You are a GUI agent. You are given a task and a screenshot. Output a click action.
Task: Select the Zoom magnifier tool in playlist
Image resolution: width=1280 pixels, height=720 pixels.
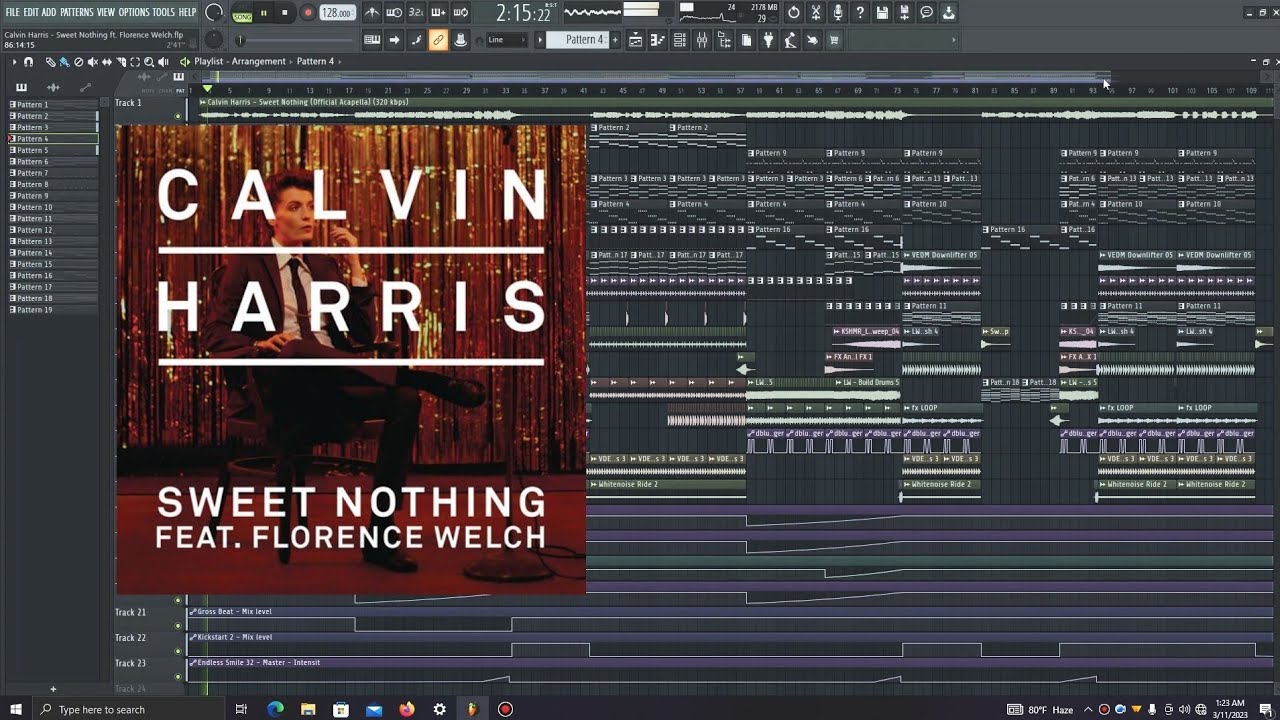(x=150, y=62)
